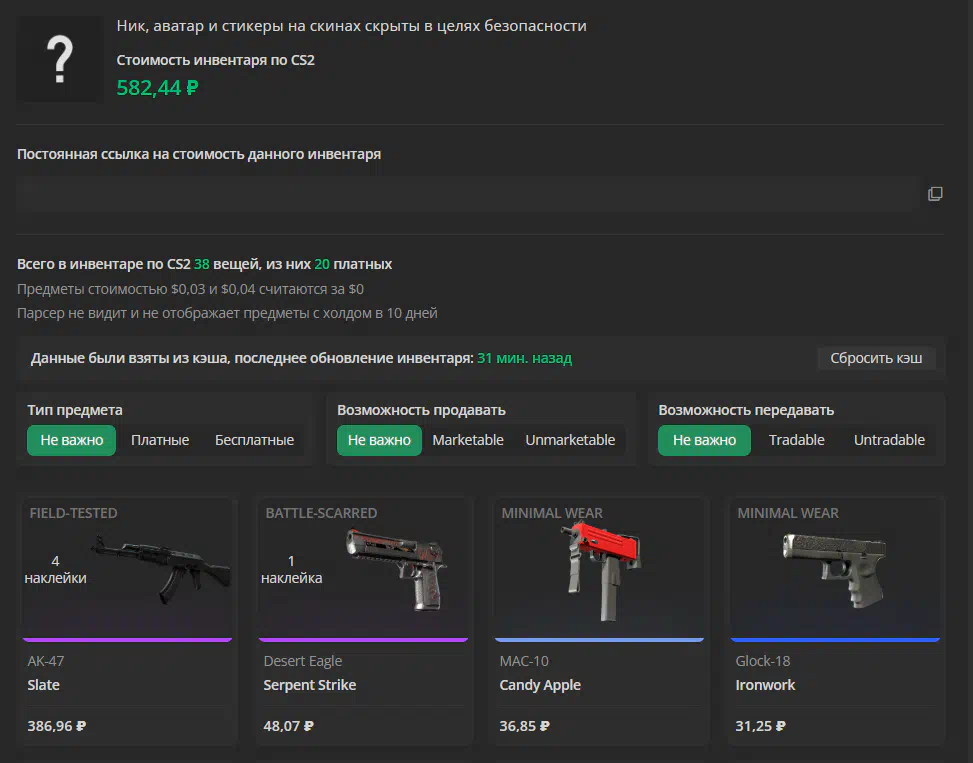Image resolution: width=973 pixels, height=763 pixels.
Task: Show only Unmarketable items
Action: (x=570, y=440)
